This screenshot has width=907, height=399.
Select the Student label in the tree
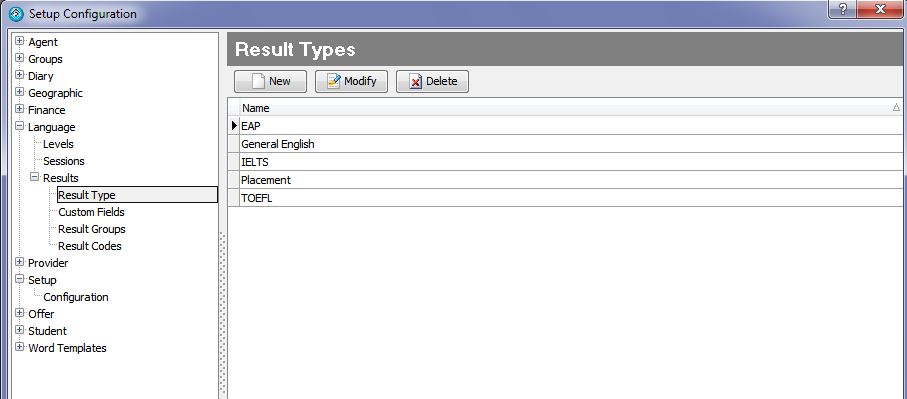(x=47, y=331)
